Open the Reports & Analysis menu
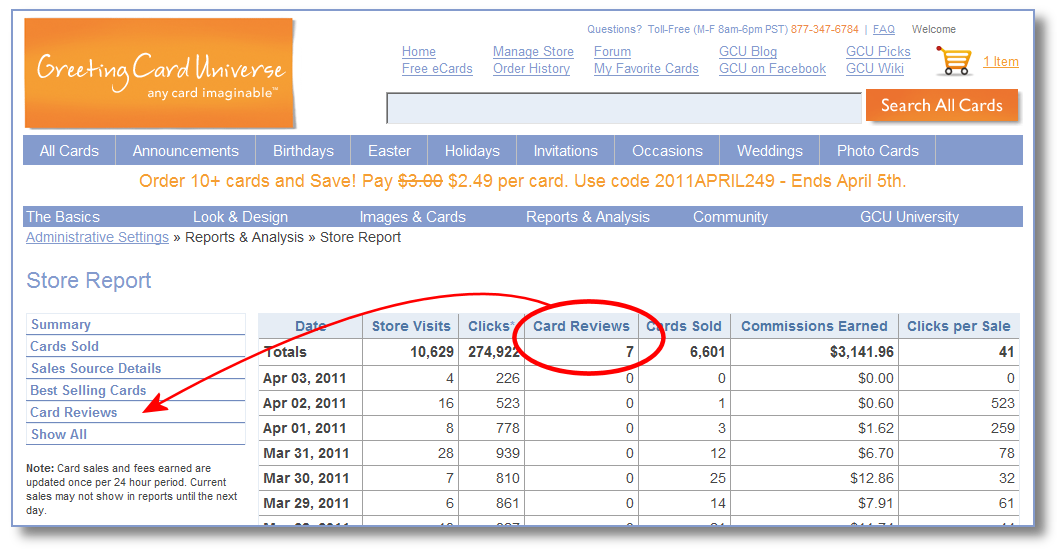This screenshot has width=1057, height=554. [x=587, y=217]
